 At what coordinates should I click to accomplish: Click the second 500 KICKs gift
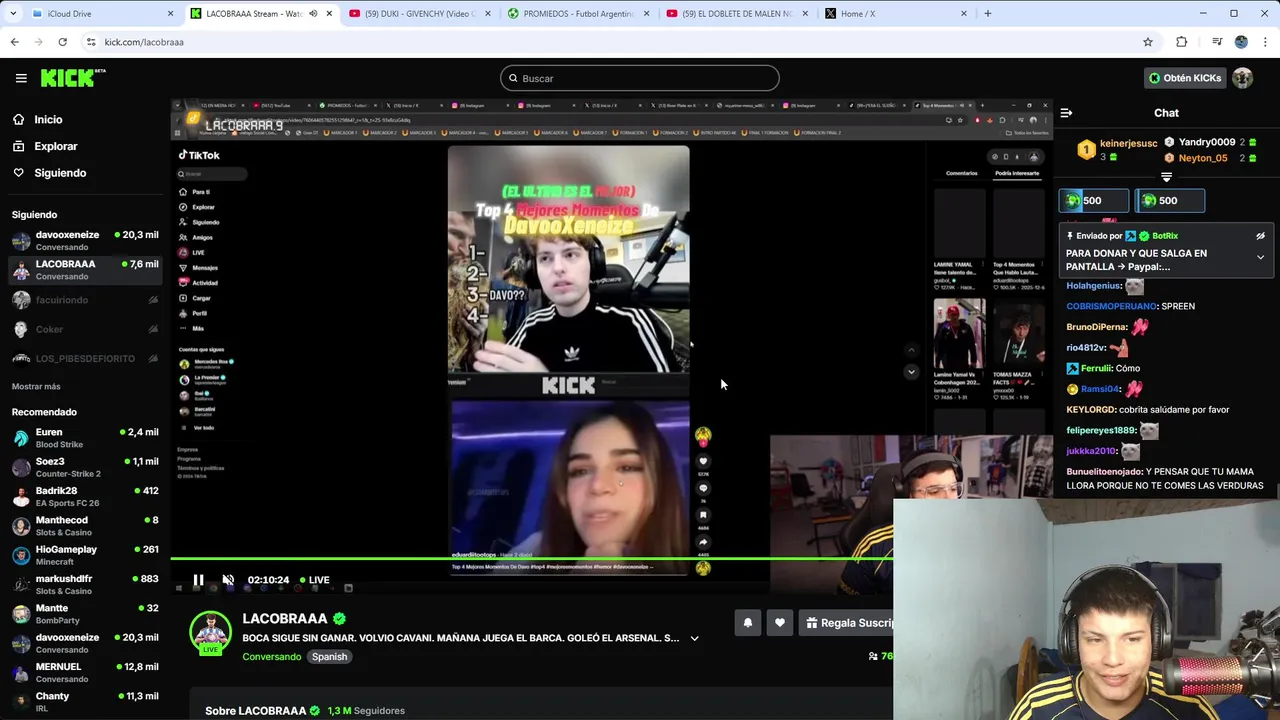(1170, 200)
